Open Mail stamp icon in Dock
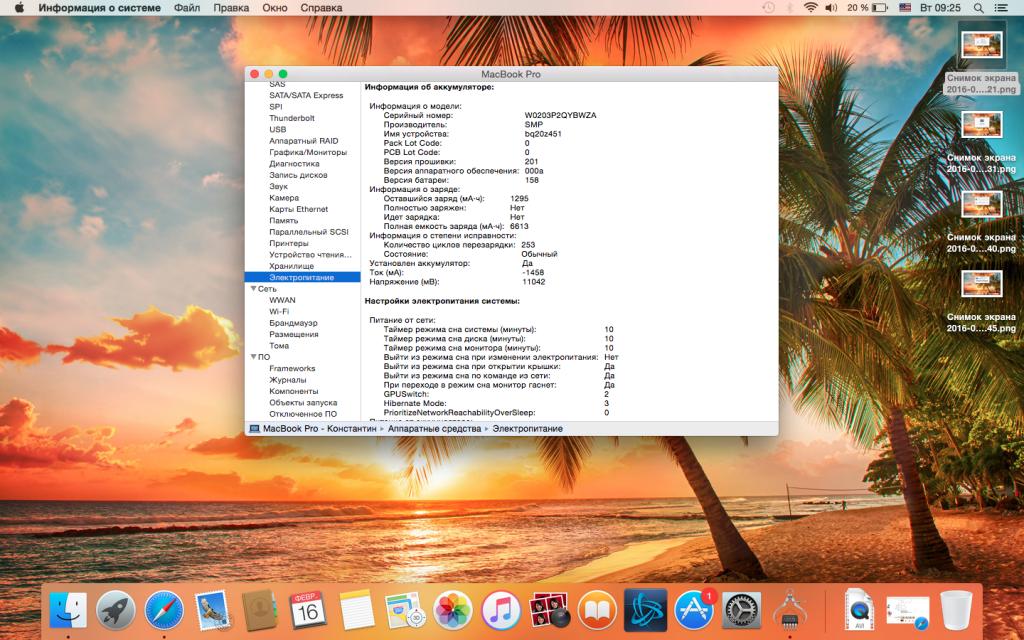The height and width of the screenshot is (640, 1024). tap(212, 611)
